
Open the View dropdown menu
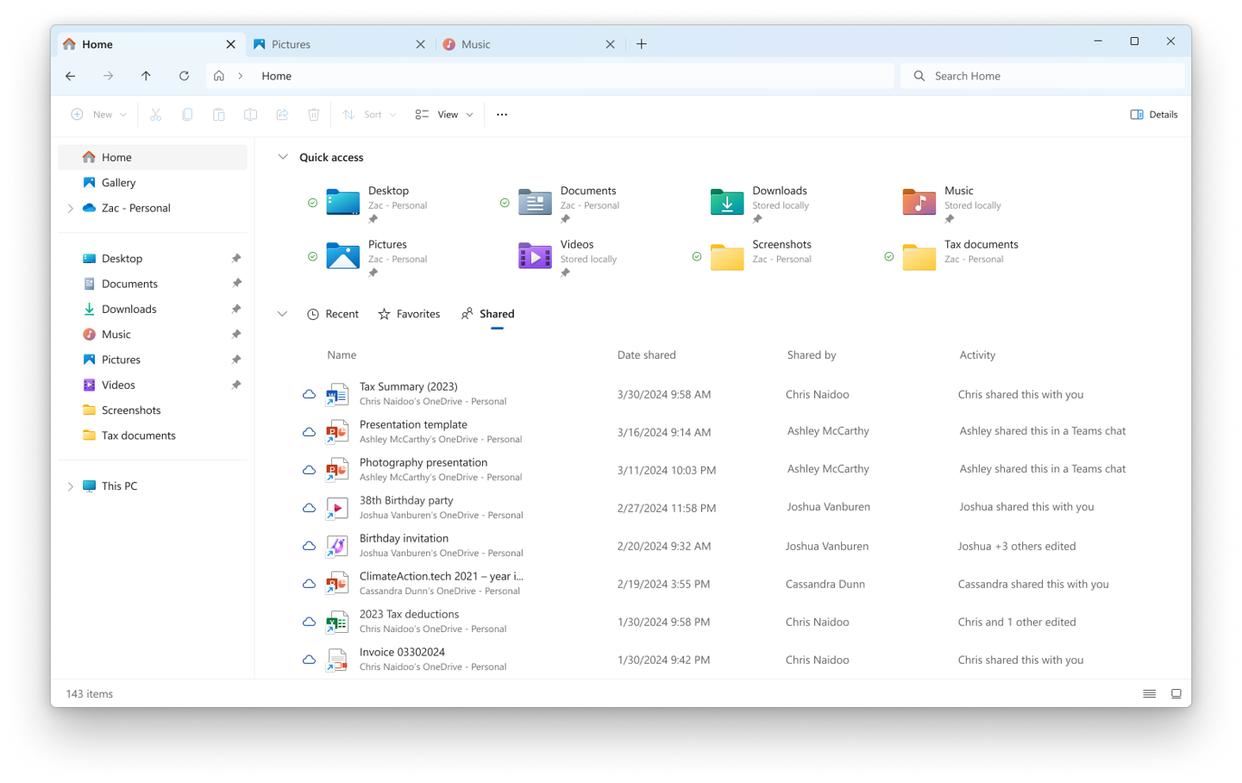coord(444,114)
